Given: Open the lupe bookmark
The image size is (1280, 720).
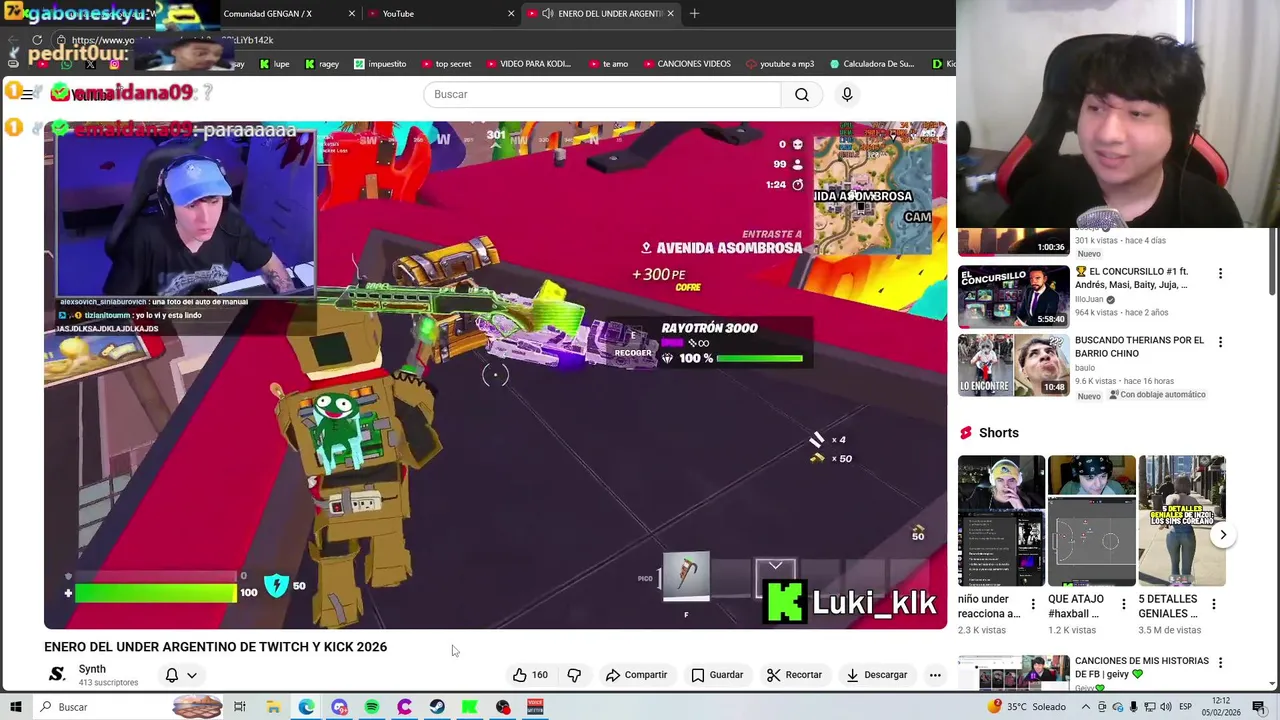Looking at the screenshot, I should point(275,64).
